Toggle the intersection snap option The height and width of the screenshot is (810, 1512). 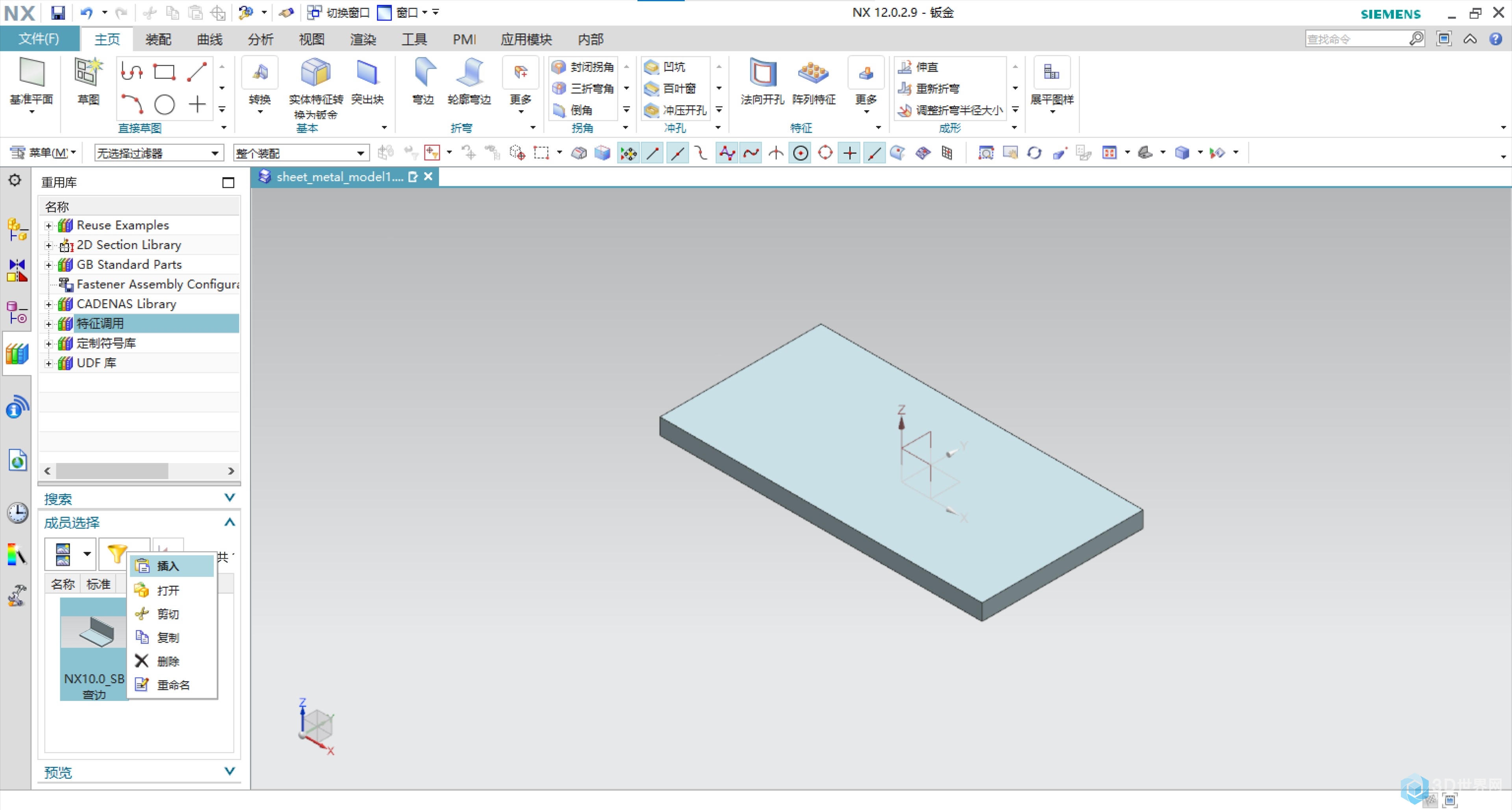(x=776, y=153)
